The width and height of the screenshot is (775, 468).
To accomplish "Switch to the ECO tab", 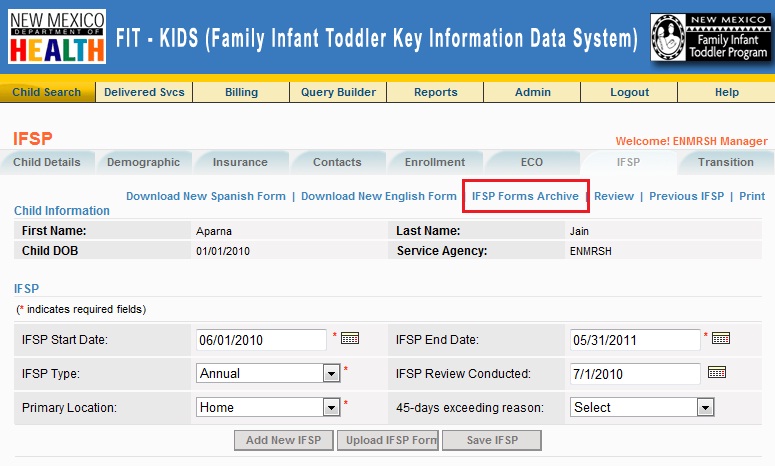I will (x=532, y=163).
